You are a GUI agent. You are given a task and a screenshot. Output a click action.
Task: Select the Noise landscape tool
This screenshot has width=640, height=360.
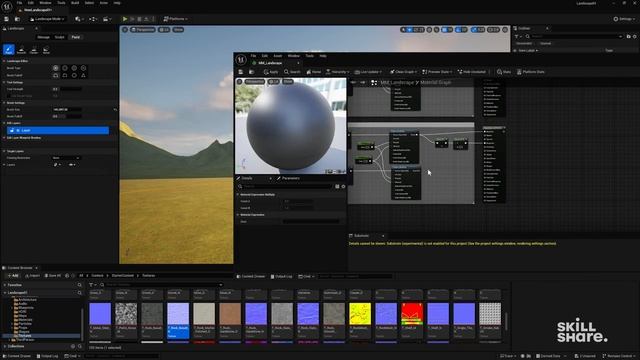tap(46, 50)
